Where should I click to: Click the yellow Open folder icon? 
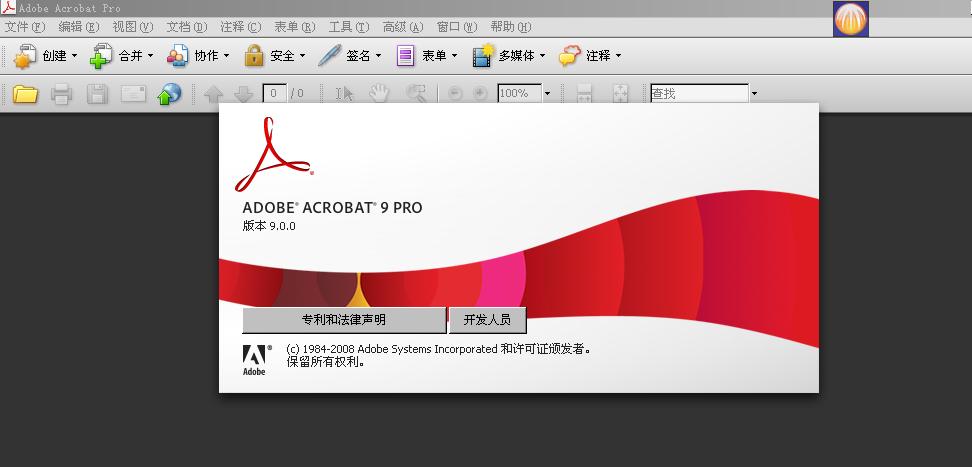(25, 94)
